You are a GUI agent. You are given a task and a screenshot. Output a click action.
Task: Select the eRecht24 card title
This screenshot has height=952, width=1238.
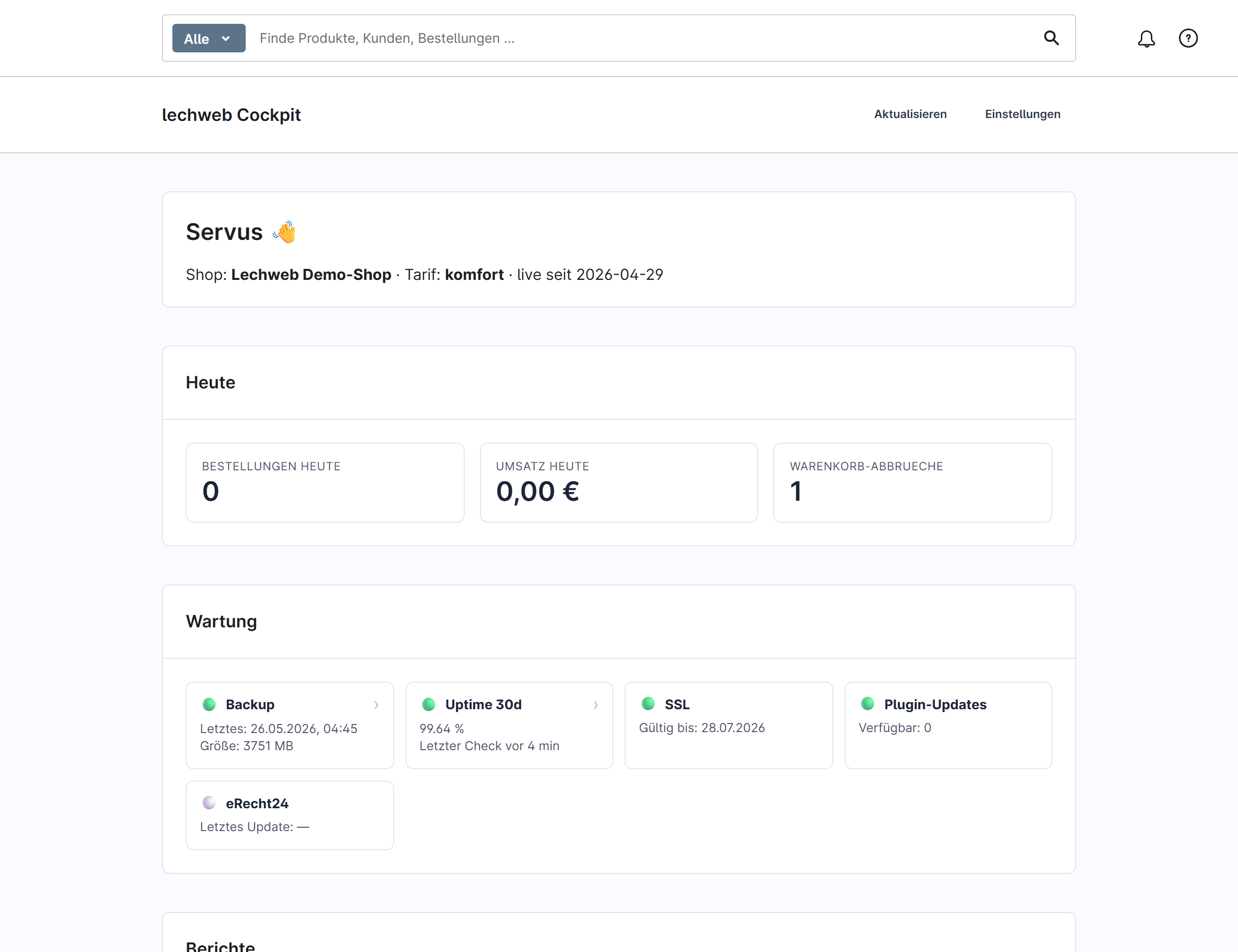pos(257,803)
